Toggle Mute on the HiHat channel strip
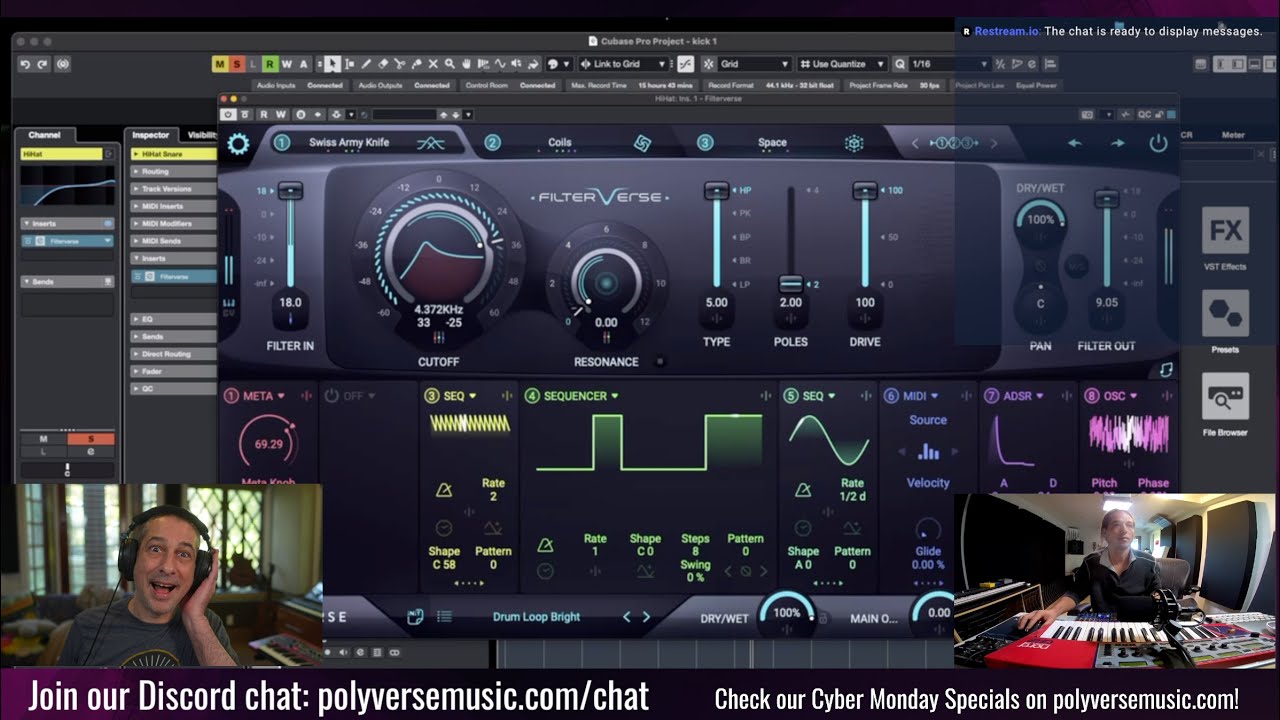1280x720 pixels. (43, 439)
